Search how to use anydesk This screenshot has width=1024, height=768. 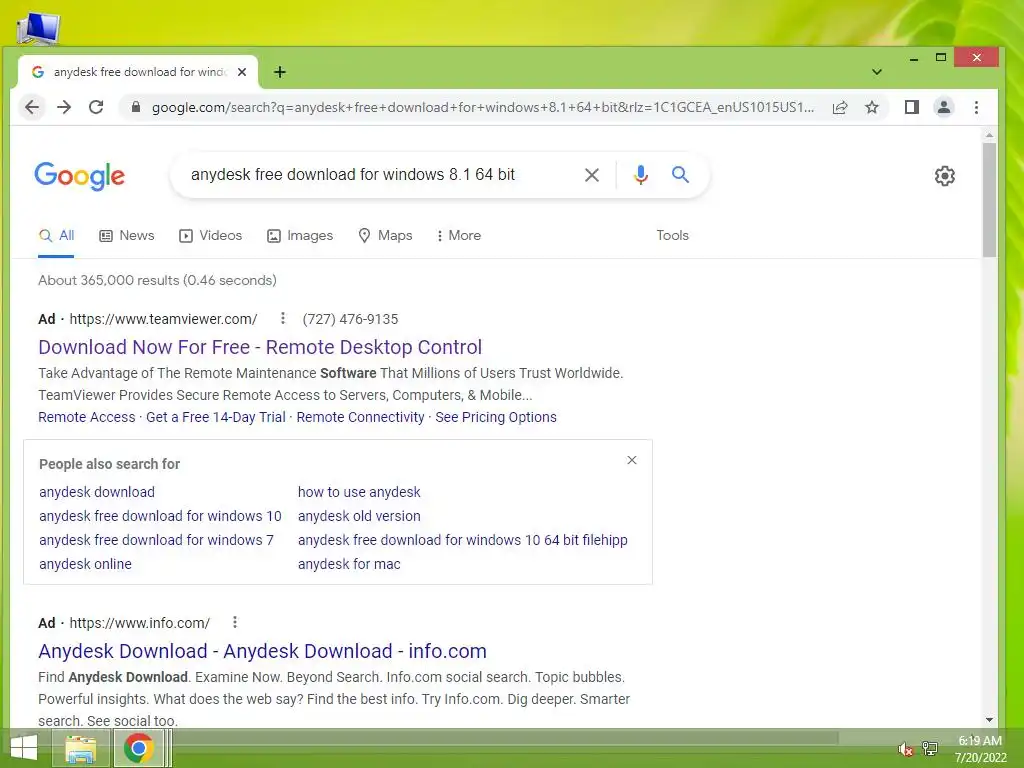[359, 492]
